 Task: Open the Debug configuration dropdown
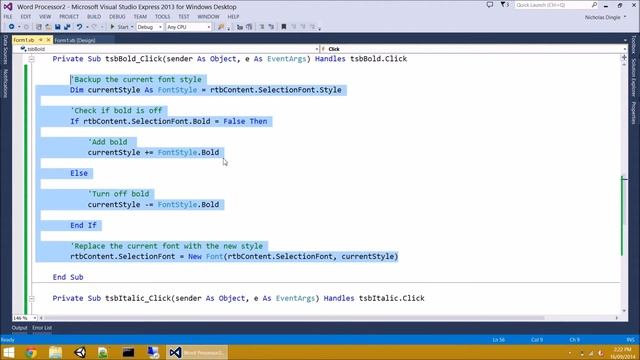point(149,27)
